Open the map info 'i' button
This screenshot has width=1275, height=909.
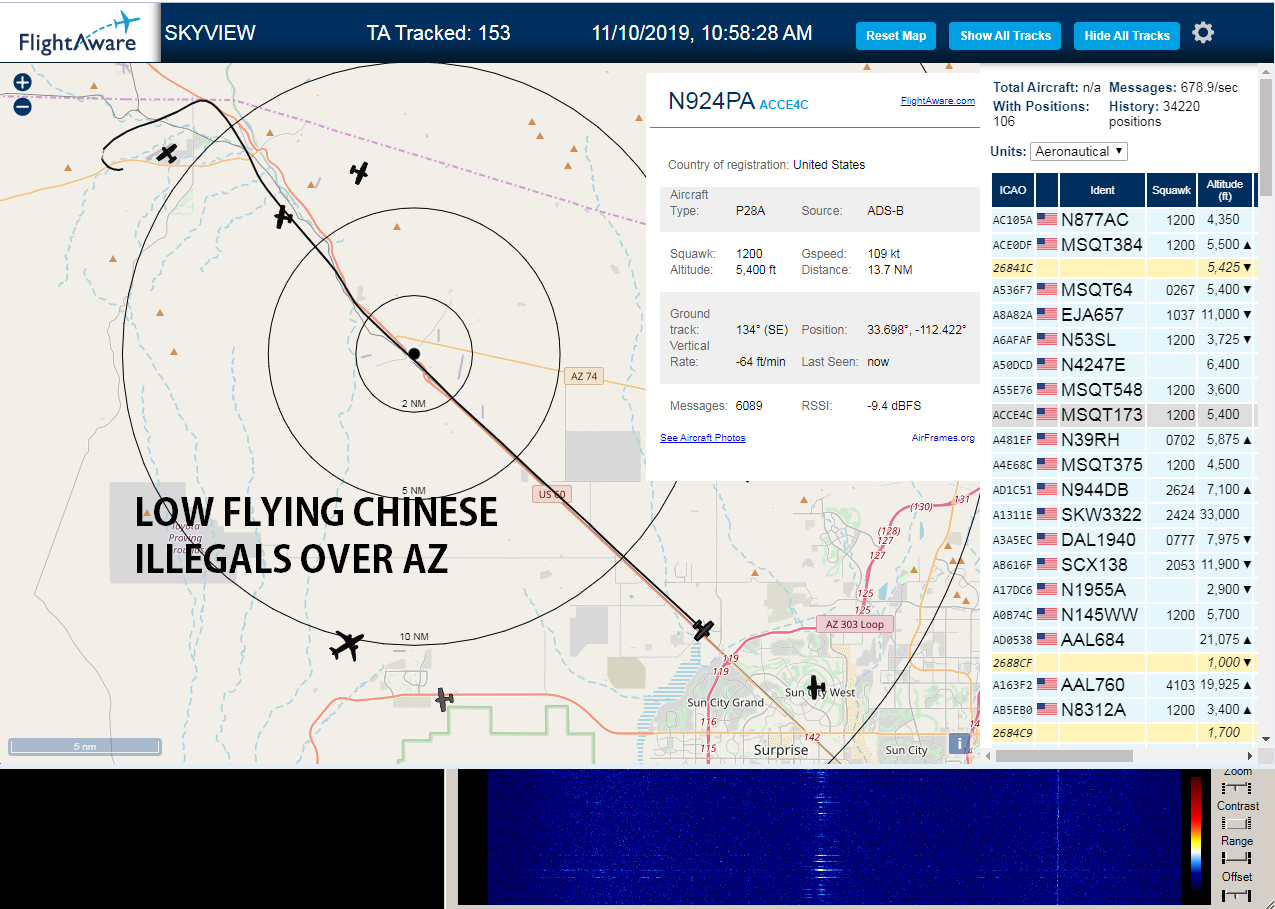(958, 743)
